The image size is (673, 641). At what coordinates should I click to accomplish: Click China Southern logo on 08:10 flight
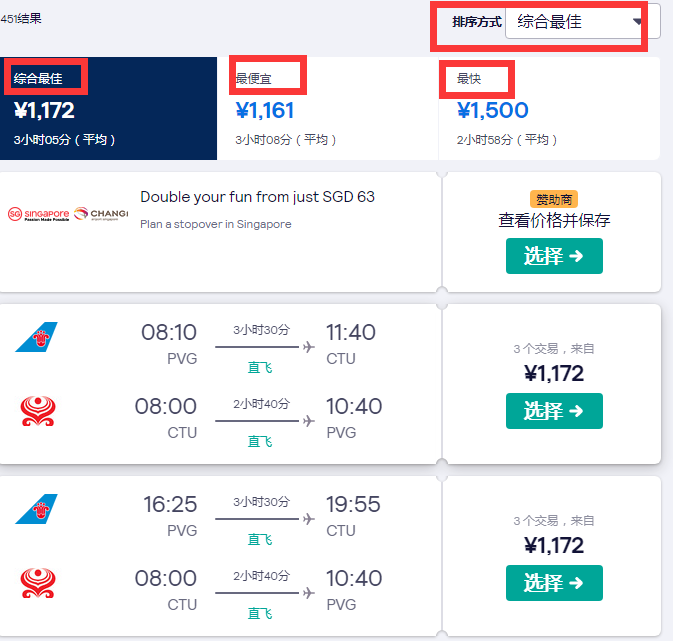coord(36,337)
